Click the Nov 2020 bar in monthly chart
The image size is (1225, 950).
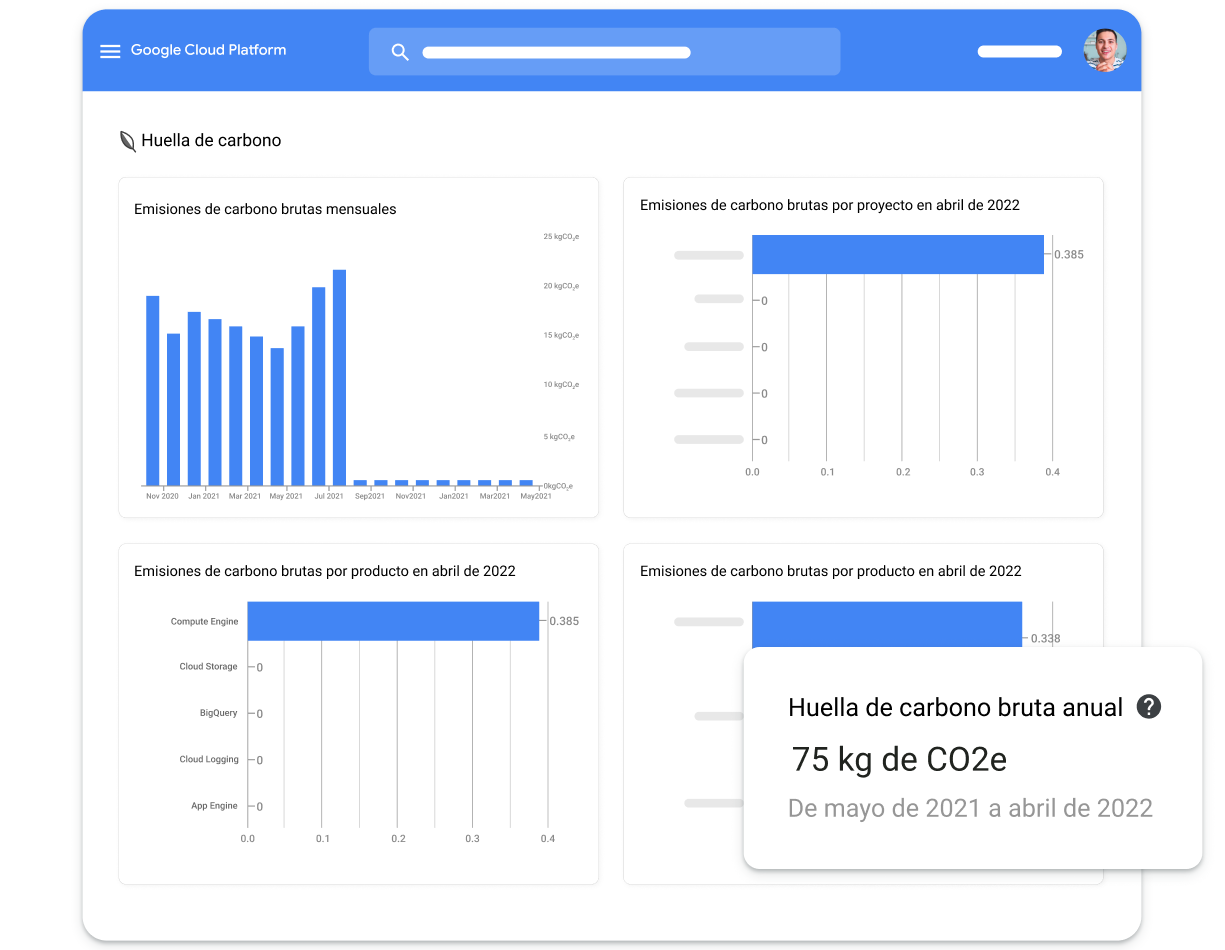(153, 390)
